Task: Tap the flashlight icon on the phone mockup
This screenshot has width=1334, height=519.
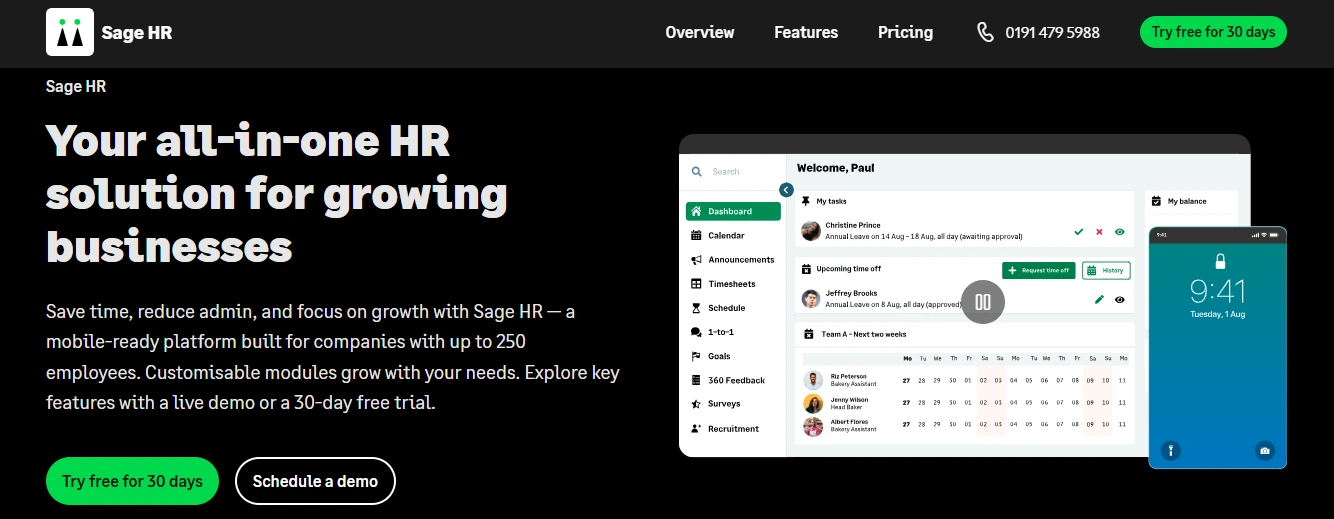Action: coord(1170,451)
